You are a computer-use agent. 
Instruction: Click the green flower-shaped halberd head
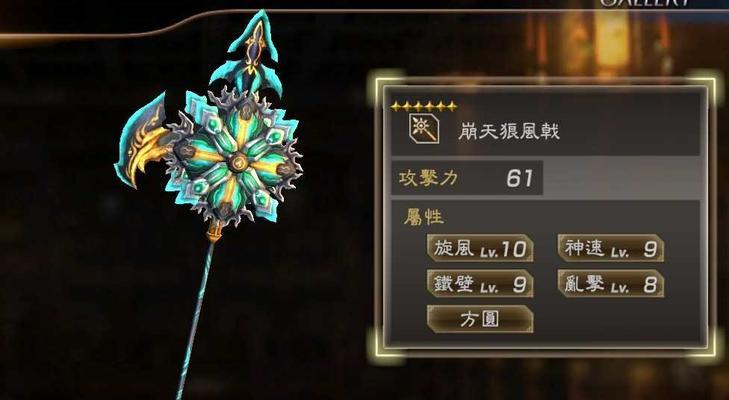pyautogui.click(x=235, y=160)
